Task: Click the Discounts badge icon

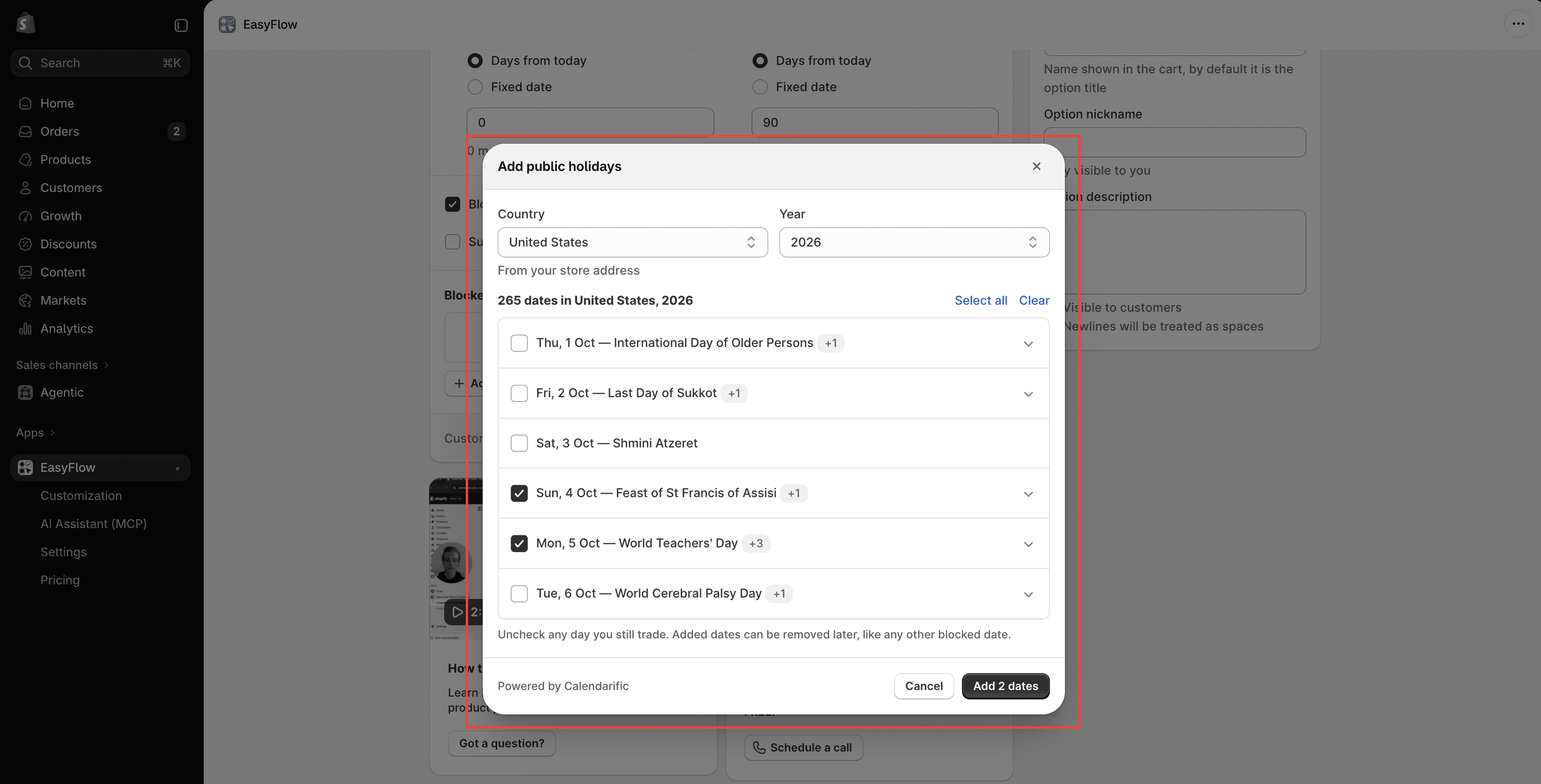Action: (25, 244)
